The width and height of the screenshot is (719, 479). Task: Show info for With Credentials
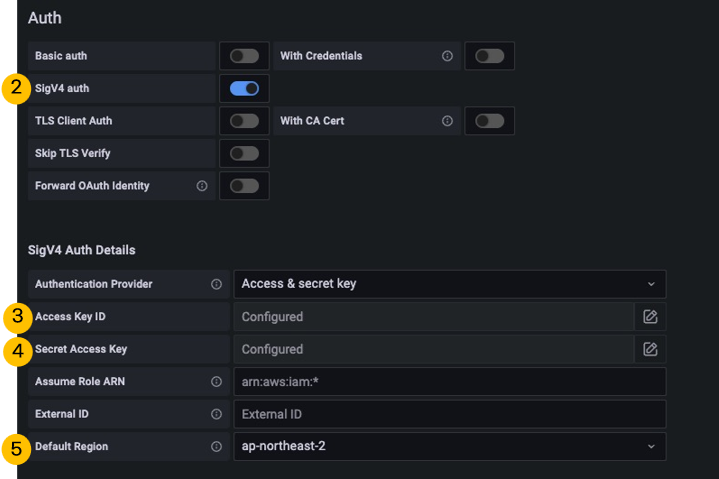coord(447,56)
